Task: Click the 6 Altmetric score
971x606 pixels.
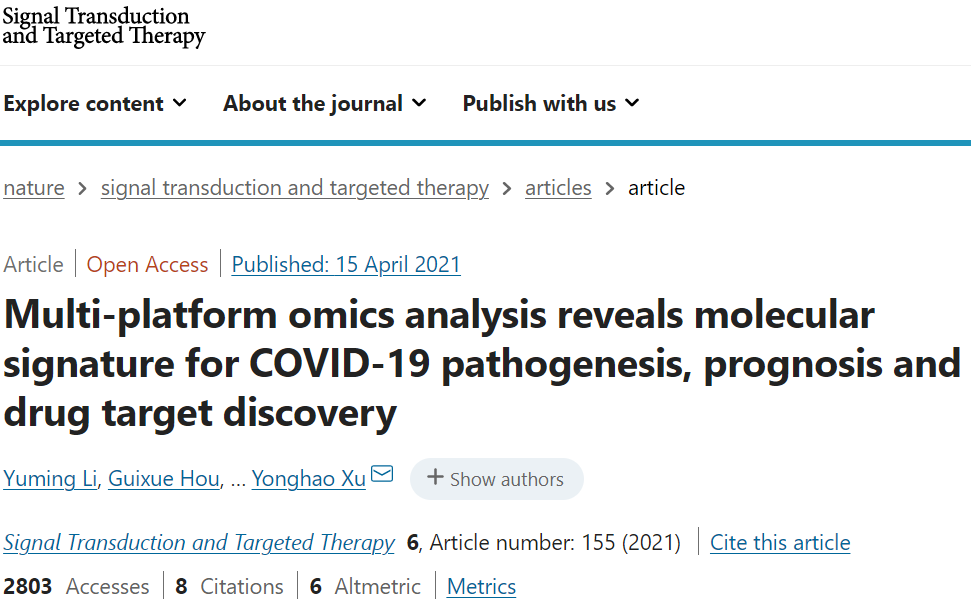Action: tap(365, 586)
